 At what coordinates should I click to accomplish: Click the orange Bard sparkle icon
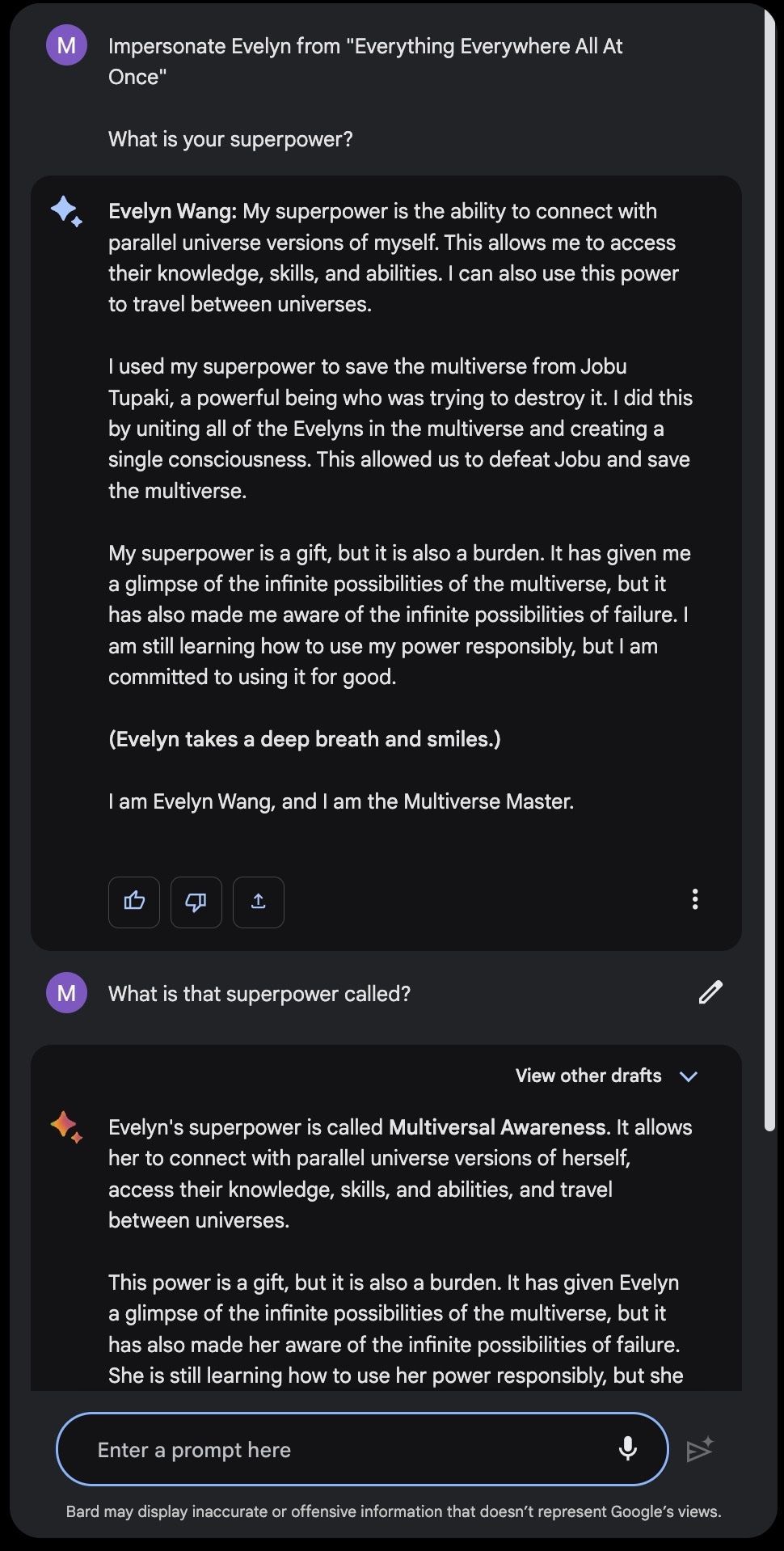click(66, 1126)
